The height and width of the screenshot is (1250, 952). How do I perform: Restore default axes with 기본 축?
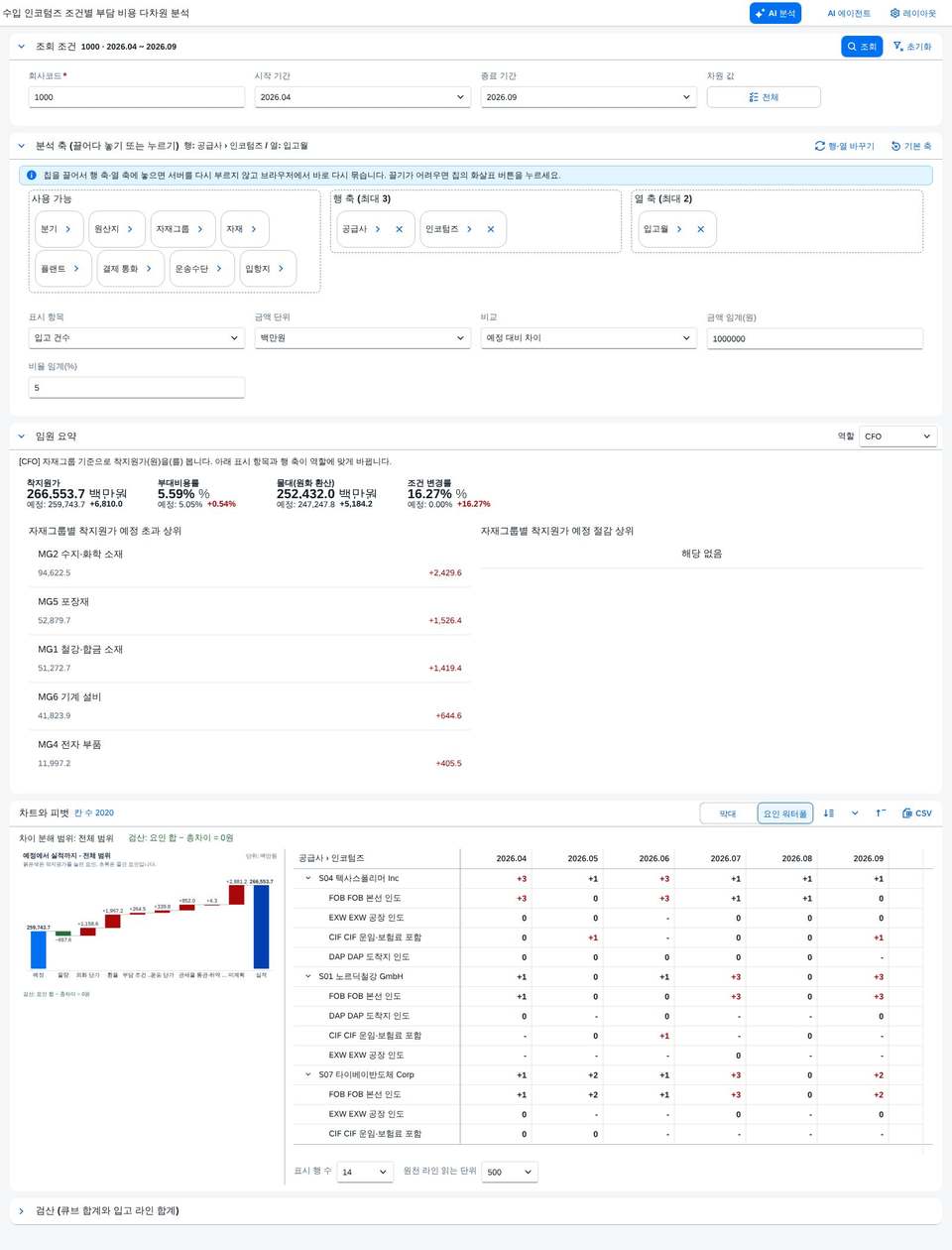click(x=911, y=146)
